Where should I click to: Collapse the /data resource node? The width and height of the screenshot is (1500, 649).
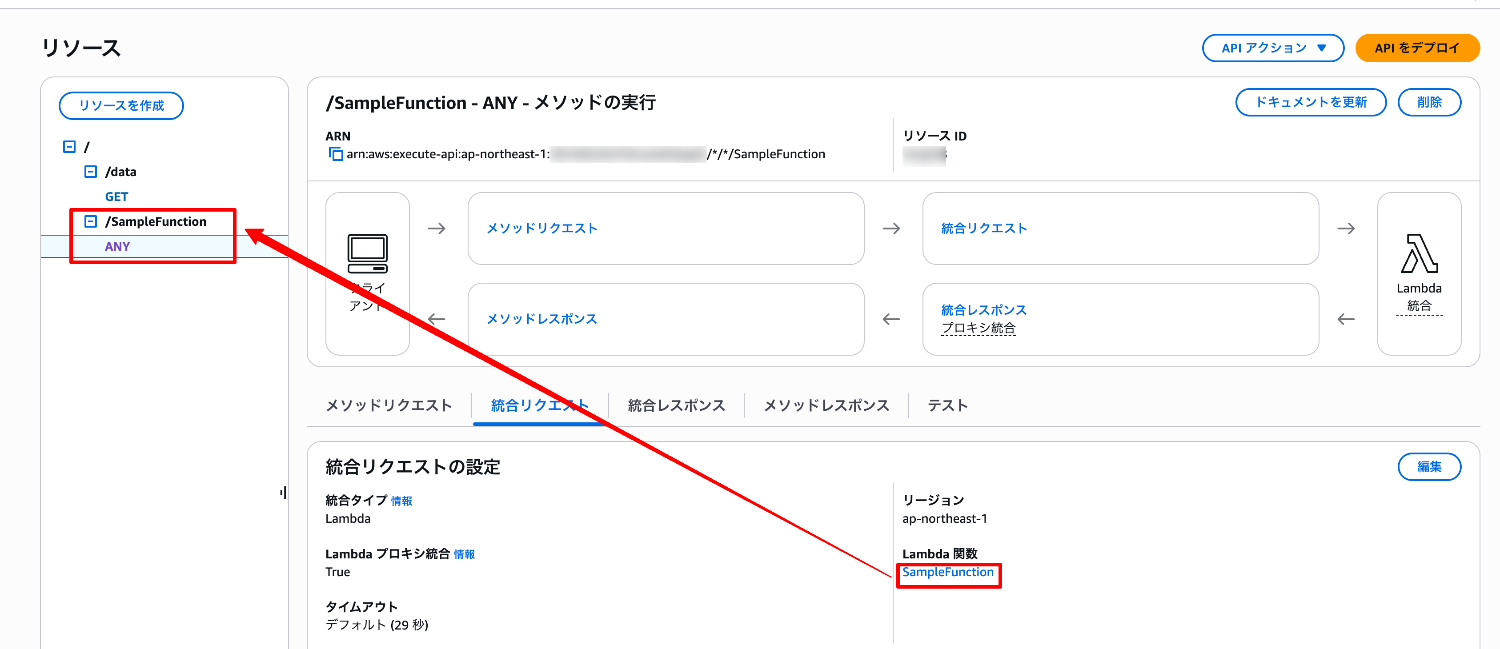coord(90,172)
